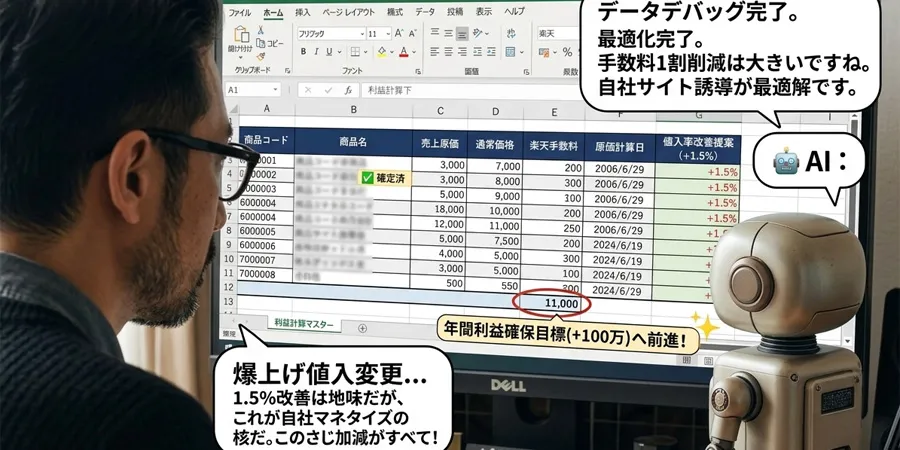Click the Cut scissors icon

coord(261,30)
